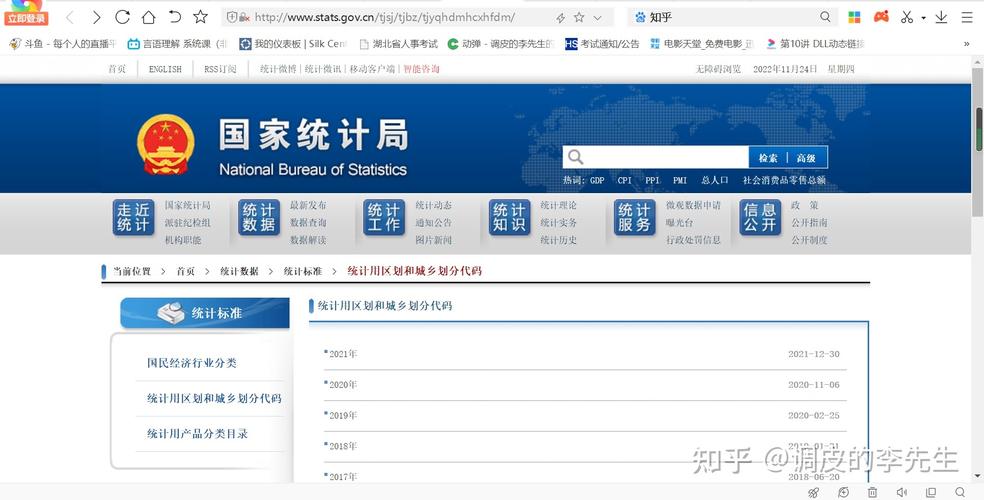The image size is (984, 500).
Task: Click the browser back arrow
Action: pos(70,17)
